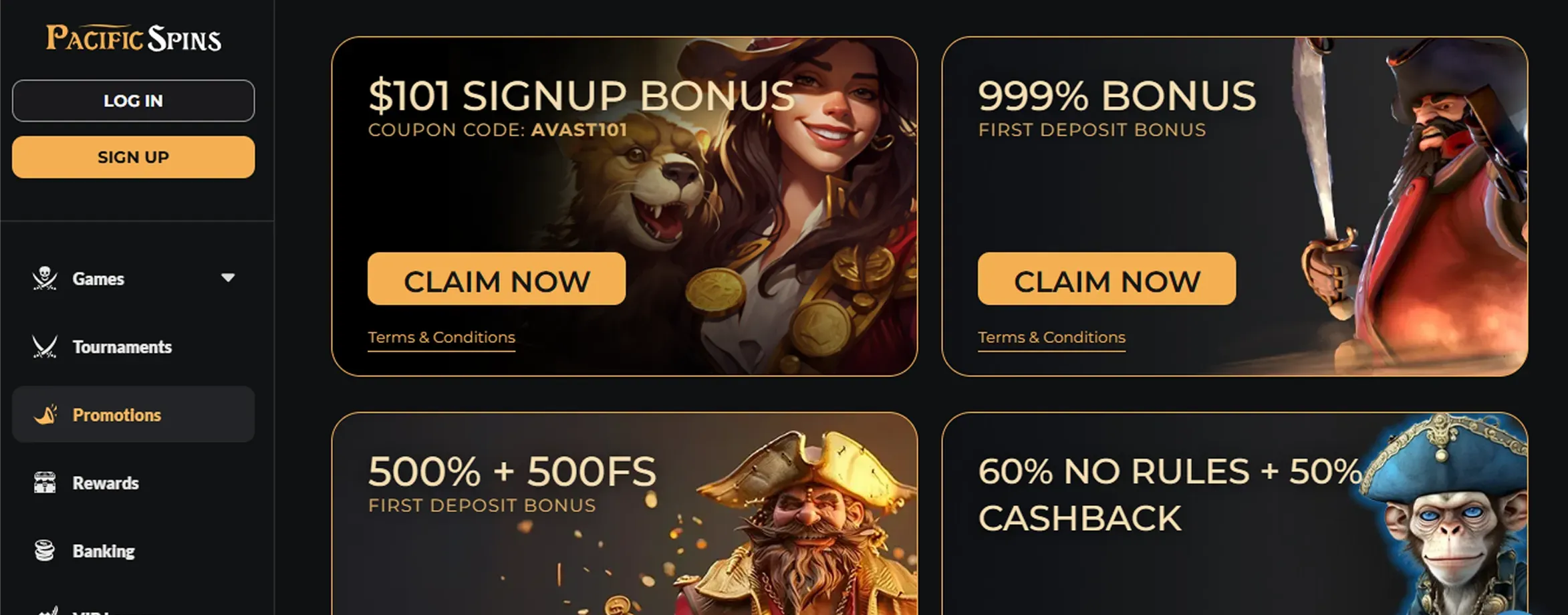
Task: Click the Tournaments crossed swords icon
Action: click(45, 346)
